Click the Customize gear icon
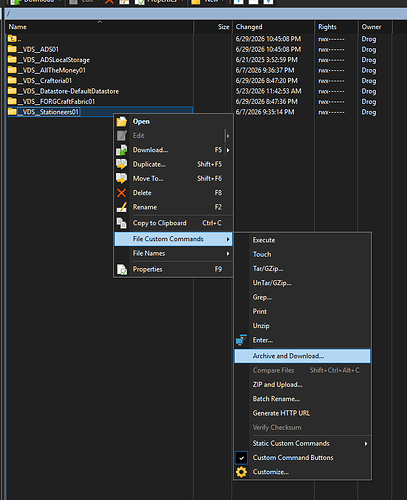 241,472
